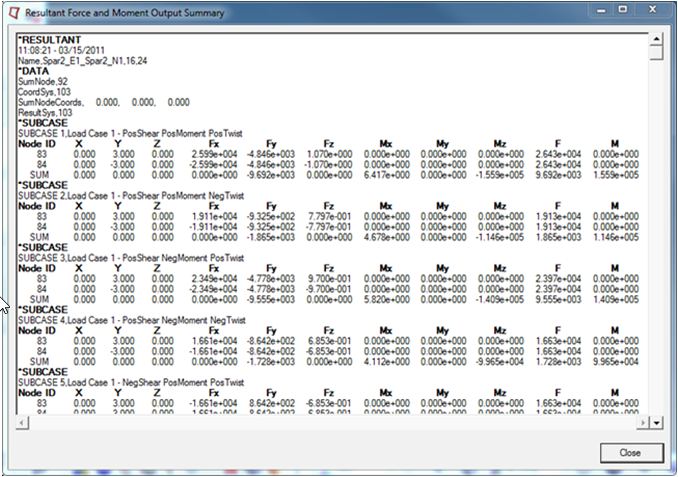Click the vertical scrollbar thumb

tap(656, 54)
